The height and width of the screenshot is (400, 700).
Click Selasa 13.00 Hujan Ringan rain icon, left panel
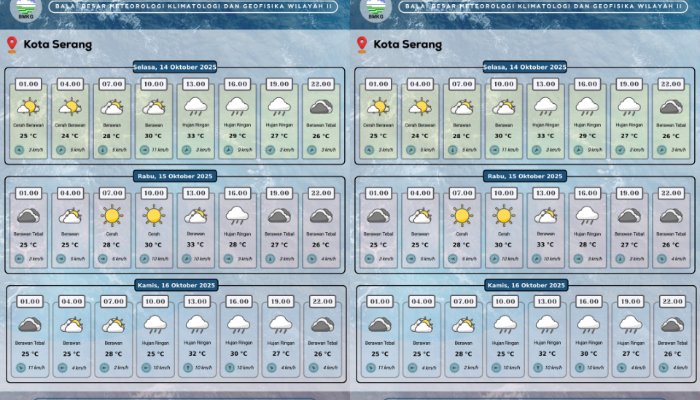195,106
